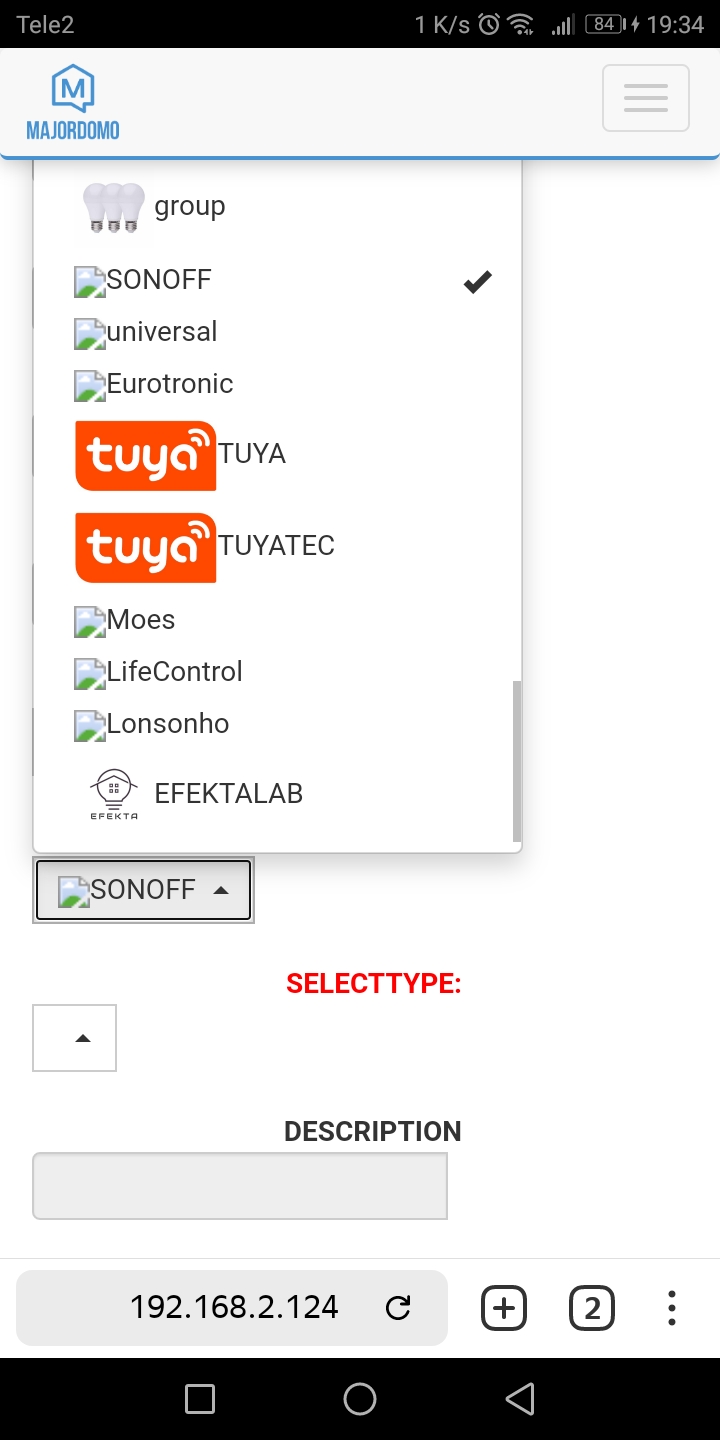The height and width of the screenshot is (1440, 720).
Task: Click the checkmark next to SONOFF
Action: click(x=477, y=282)
